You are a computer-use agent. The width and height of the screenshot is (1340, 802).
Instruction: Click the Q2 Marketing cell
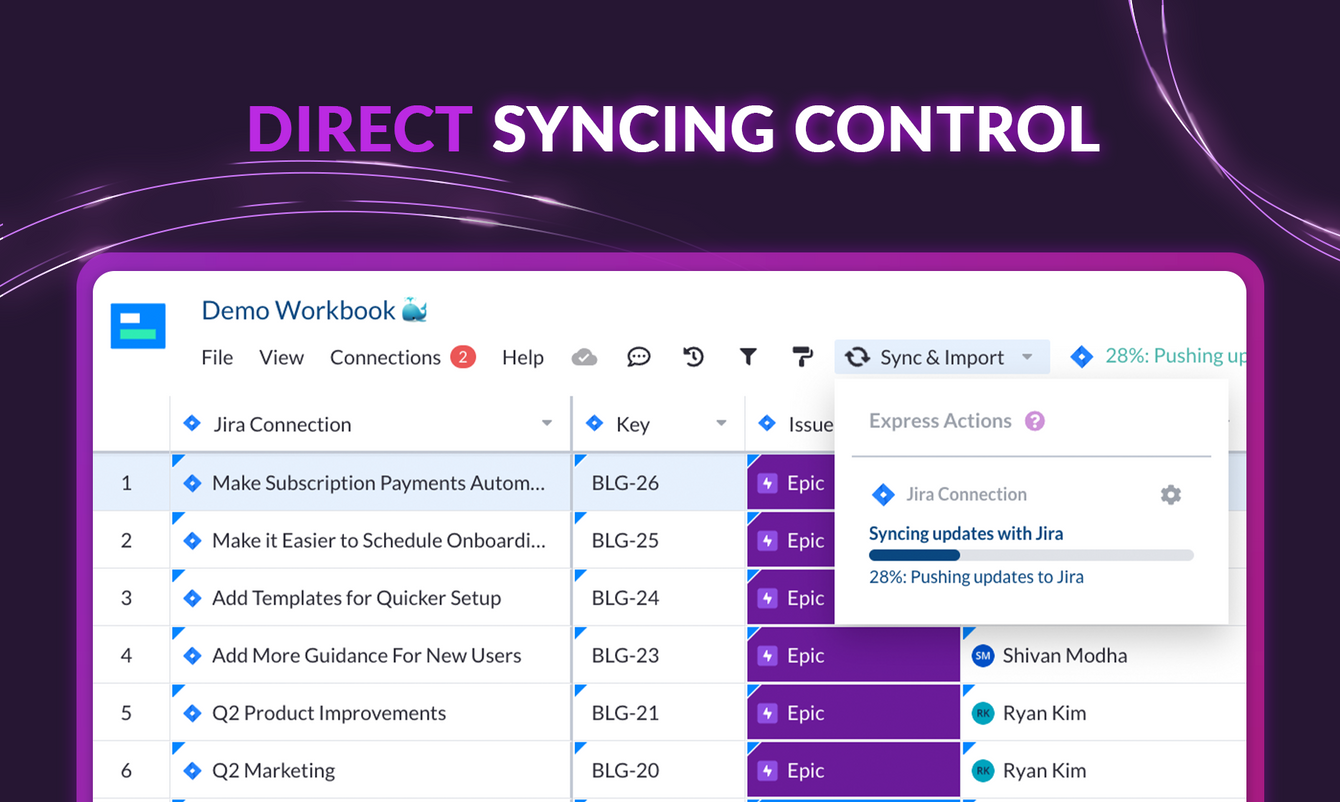click(370, 771)
